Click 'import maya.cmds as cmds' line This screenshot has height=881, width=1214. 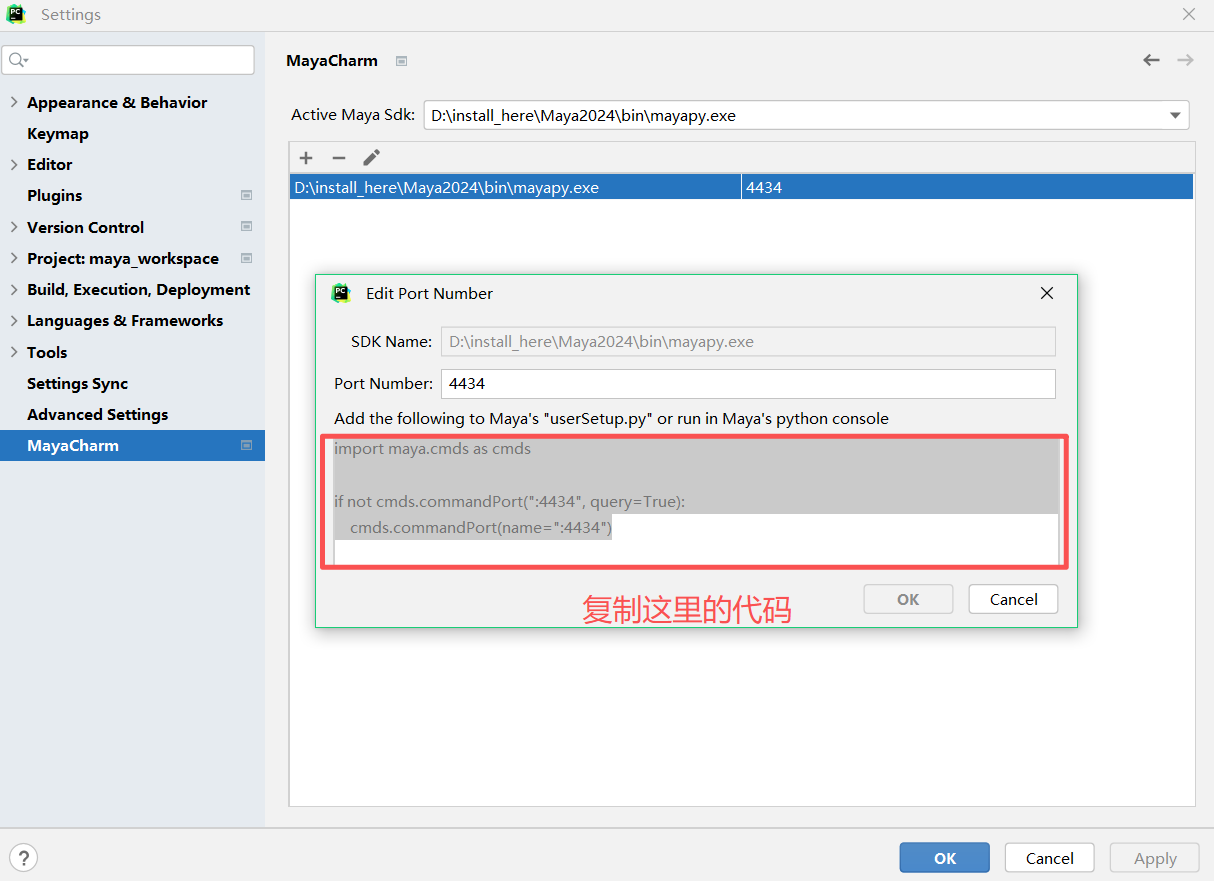click(x=432, y=449)
